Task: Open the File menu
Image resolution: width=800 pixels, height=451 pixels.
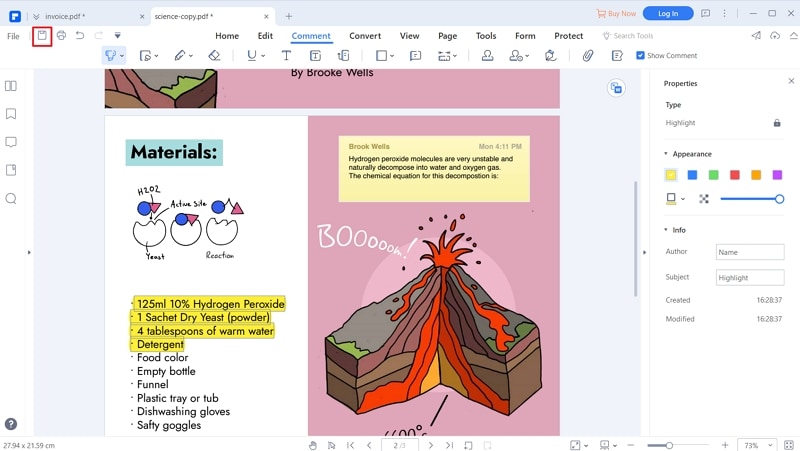Action: pos(13,36)
